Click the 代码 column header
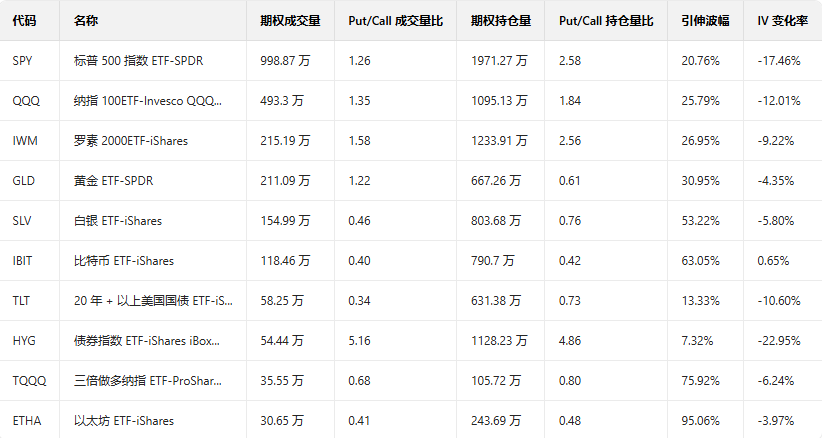Viewport: 822px width, 438px height. coord(22,20)
